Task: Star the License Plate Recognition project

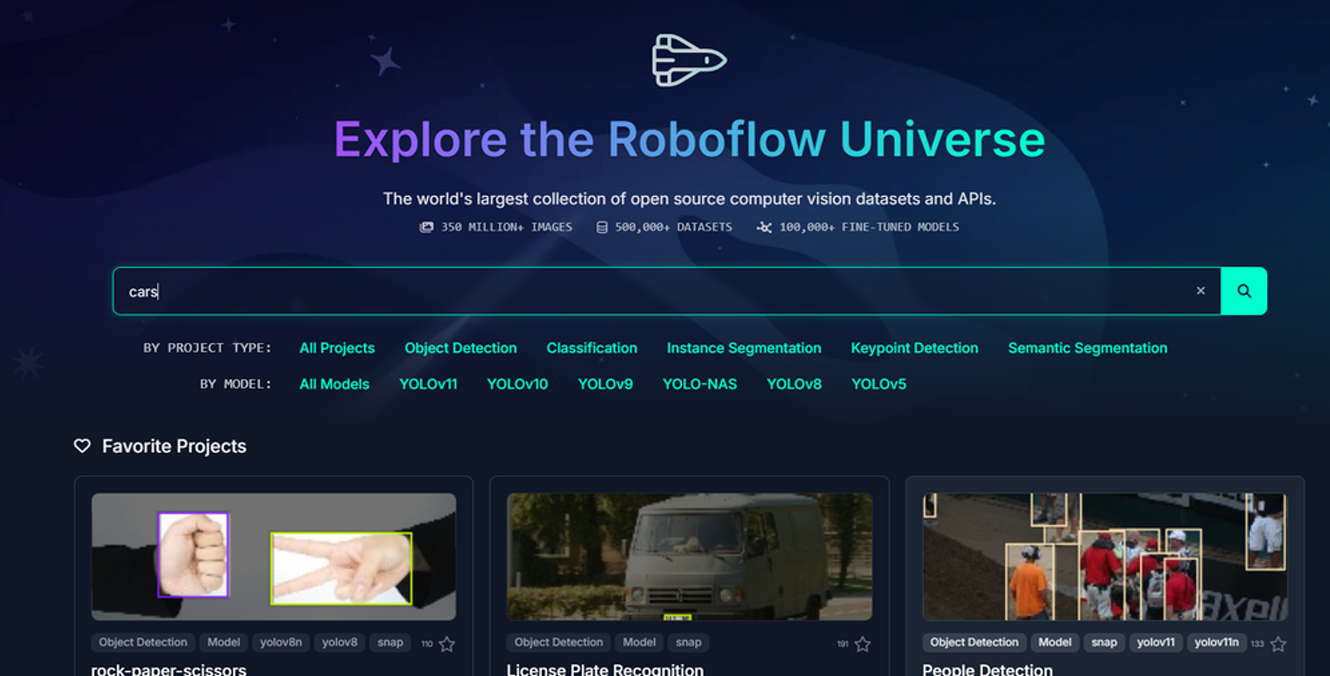Action: tap(862, 644)
